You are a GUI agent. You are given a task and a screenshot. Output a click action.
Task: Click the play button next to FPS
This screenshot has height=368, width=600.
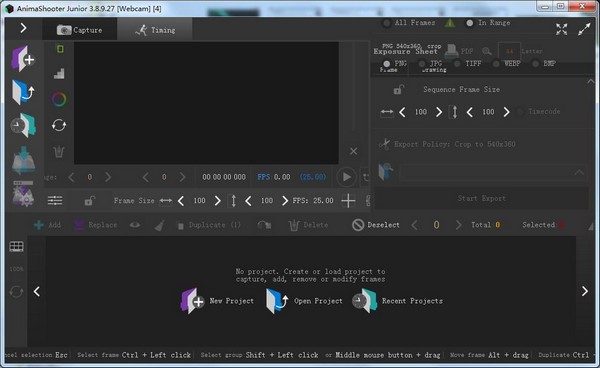click(346, 177)
